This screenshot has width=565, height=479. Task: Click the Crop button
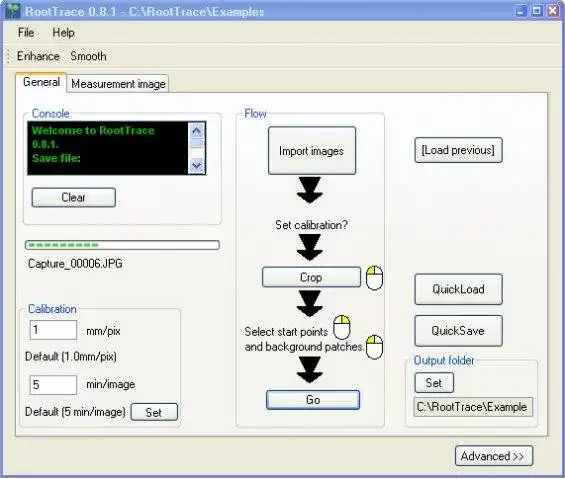[x=311, y=277]
